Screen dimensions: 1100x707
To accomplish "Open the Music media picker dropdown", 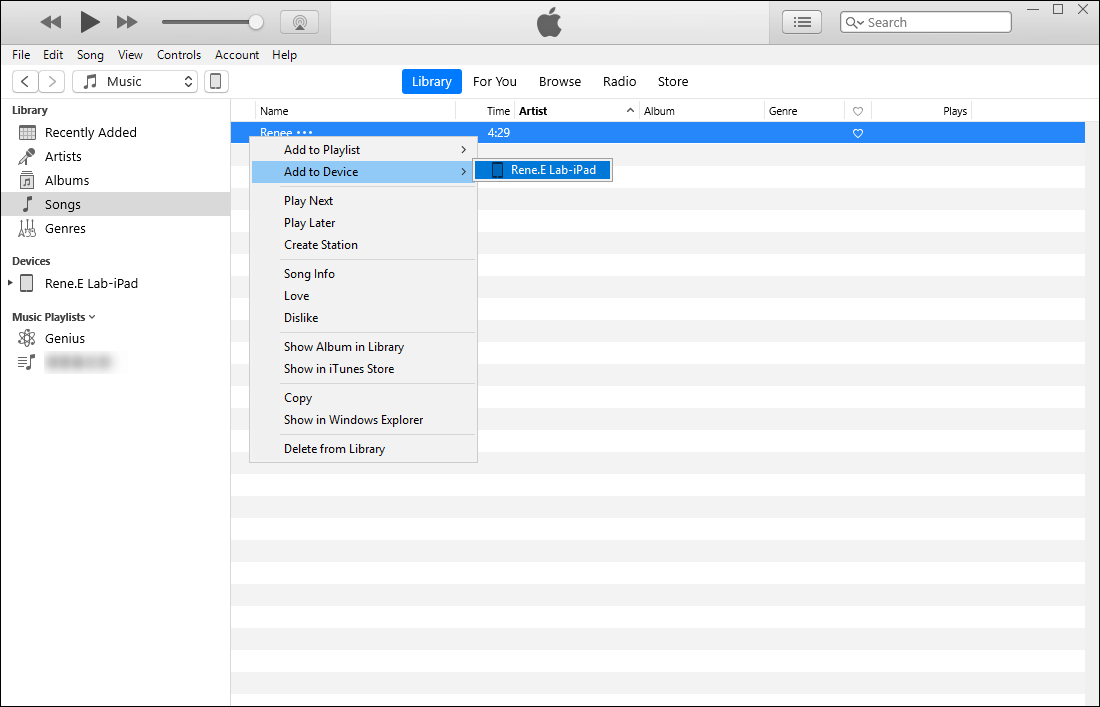I will click(135, 81).
